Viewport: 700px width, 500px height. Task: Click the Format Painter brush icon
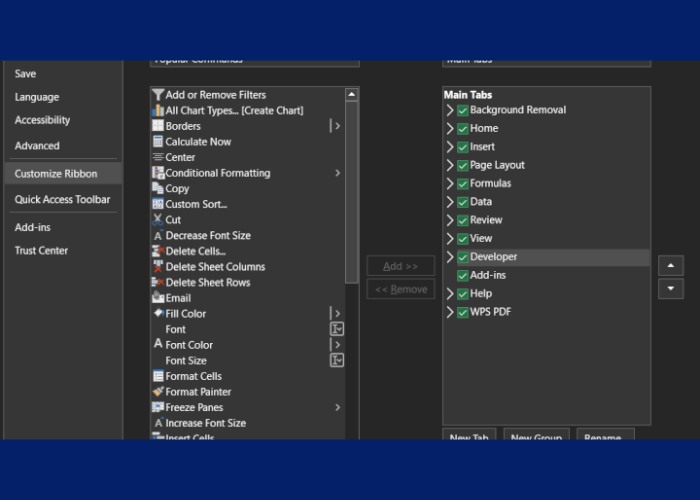[158, 392]
